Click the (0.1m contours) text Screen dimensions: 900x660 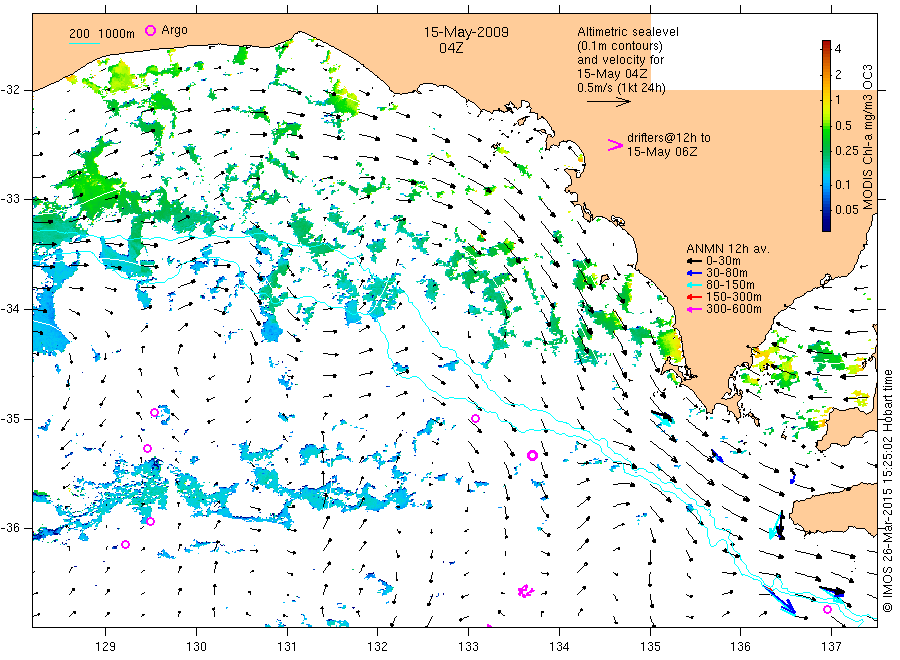(620, 46)
